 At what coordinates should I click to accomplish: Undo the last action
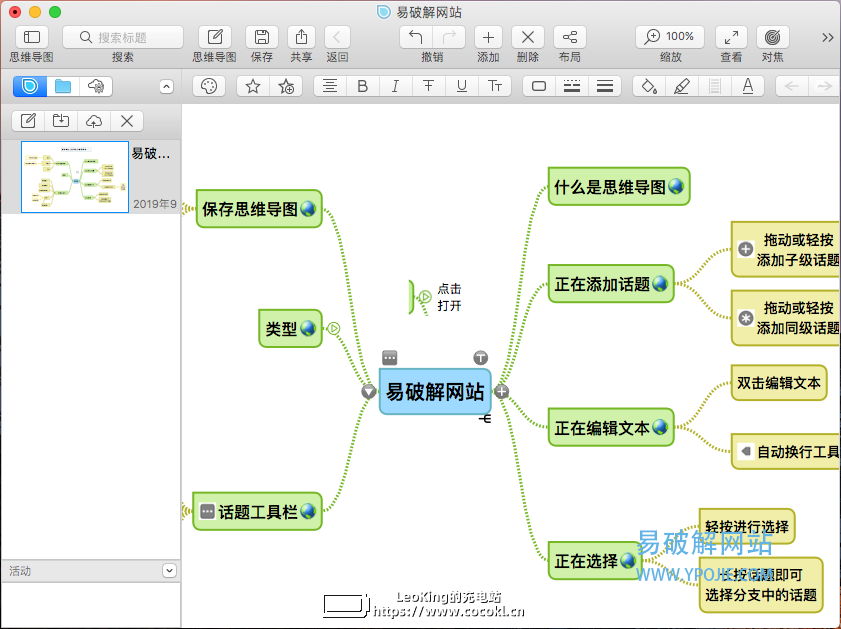416,37
